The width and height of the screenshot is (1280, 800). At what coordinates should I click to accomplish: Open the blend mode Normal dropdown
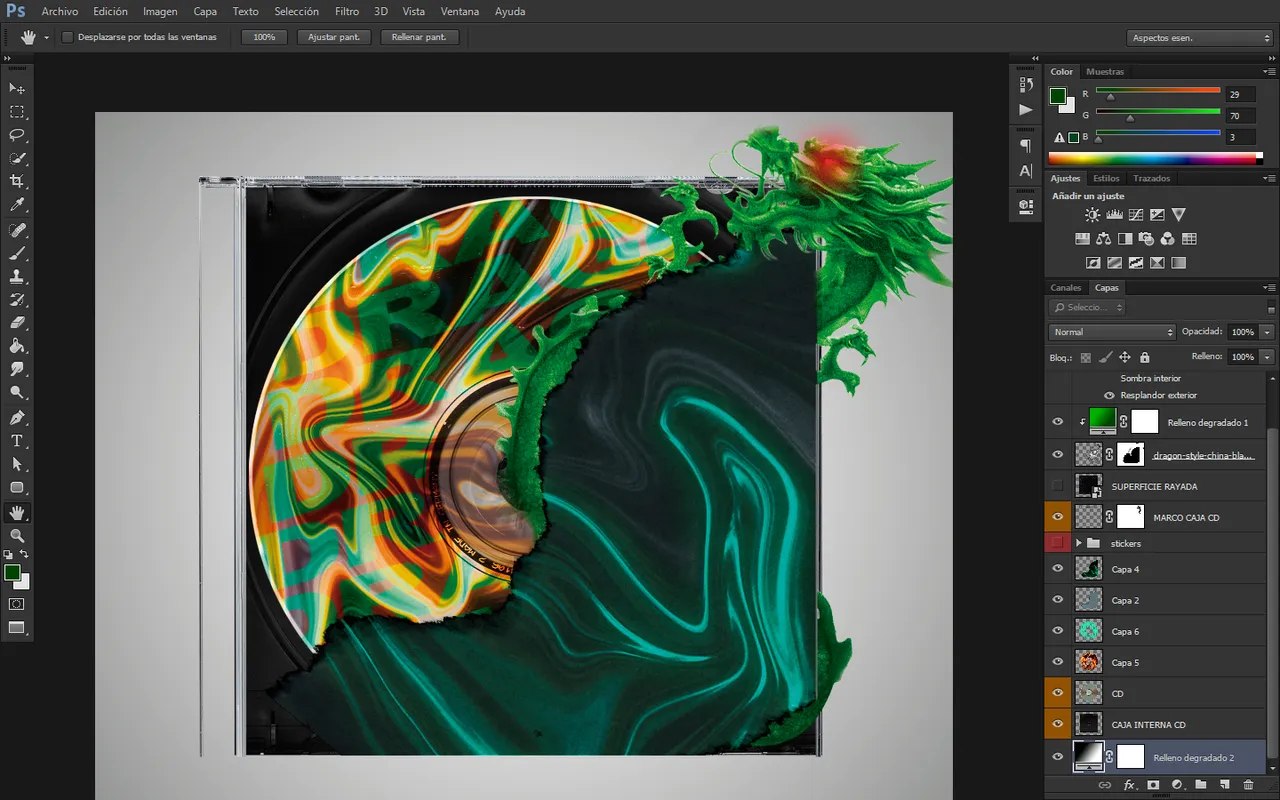(1113, 332)
